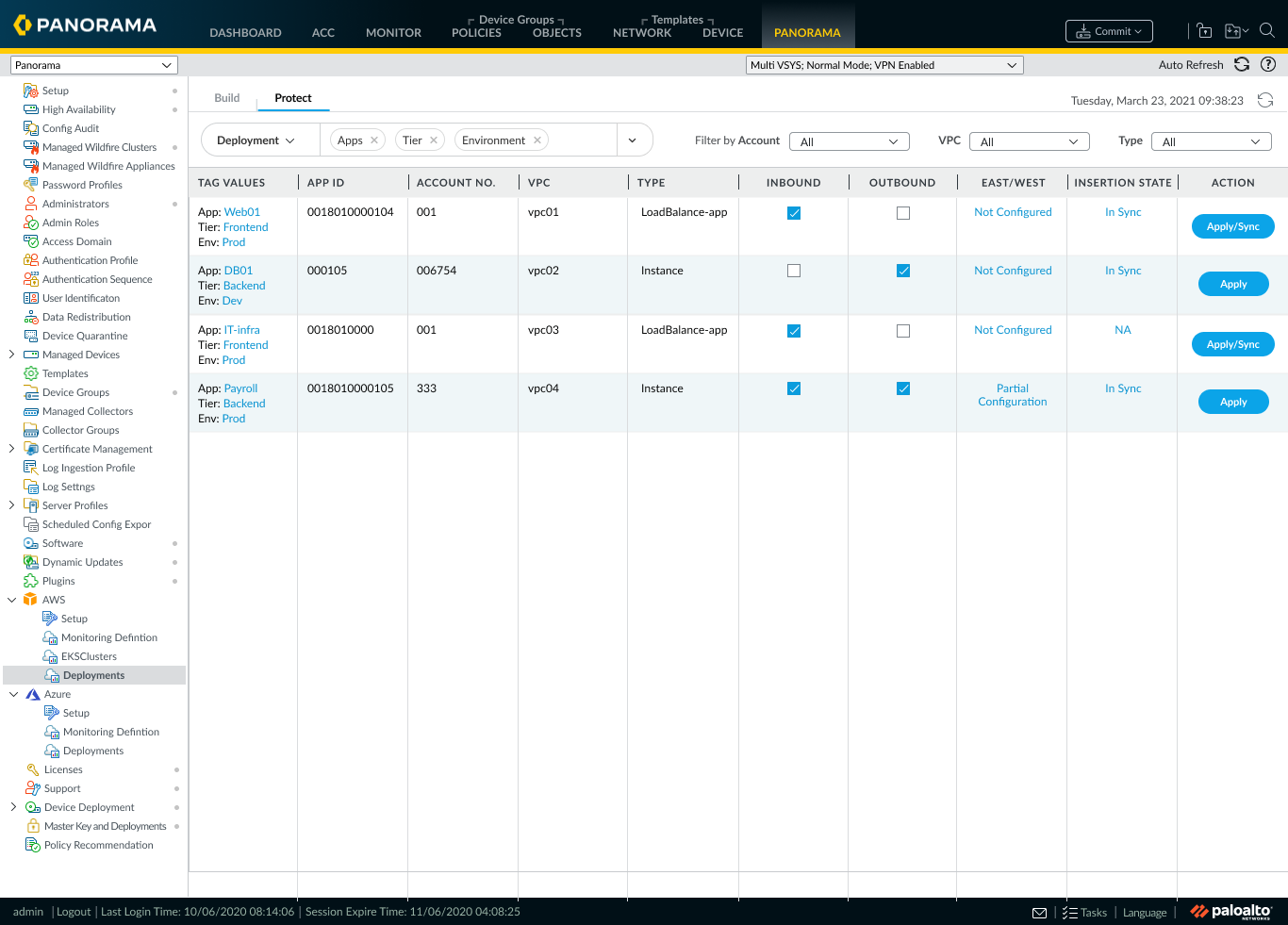Viewport: 1288px width, 925px height.
Task: Click the search magnifier icon in header
Action: [x=1267, y=30]
